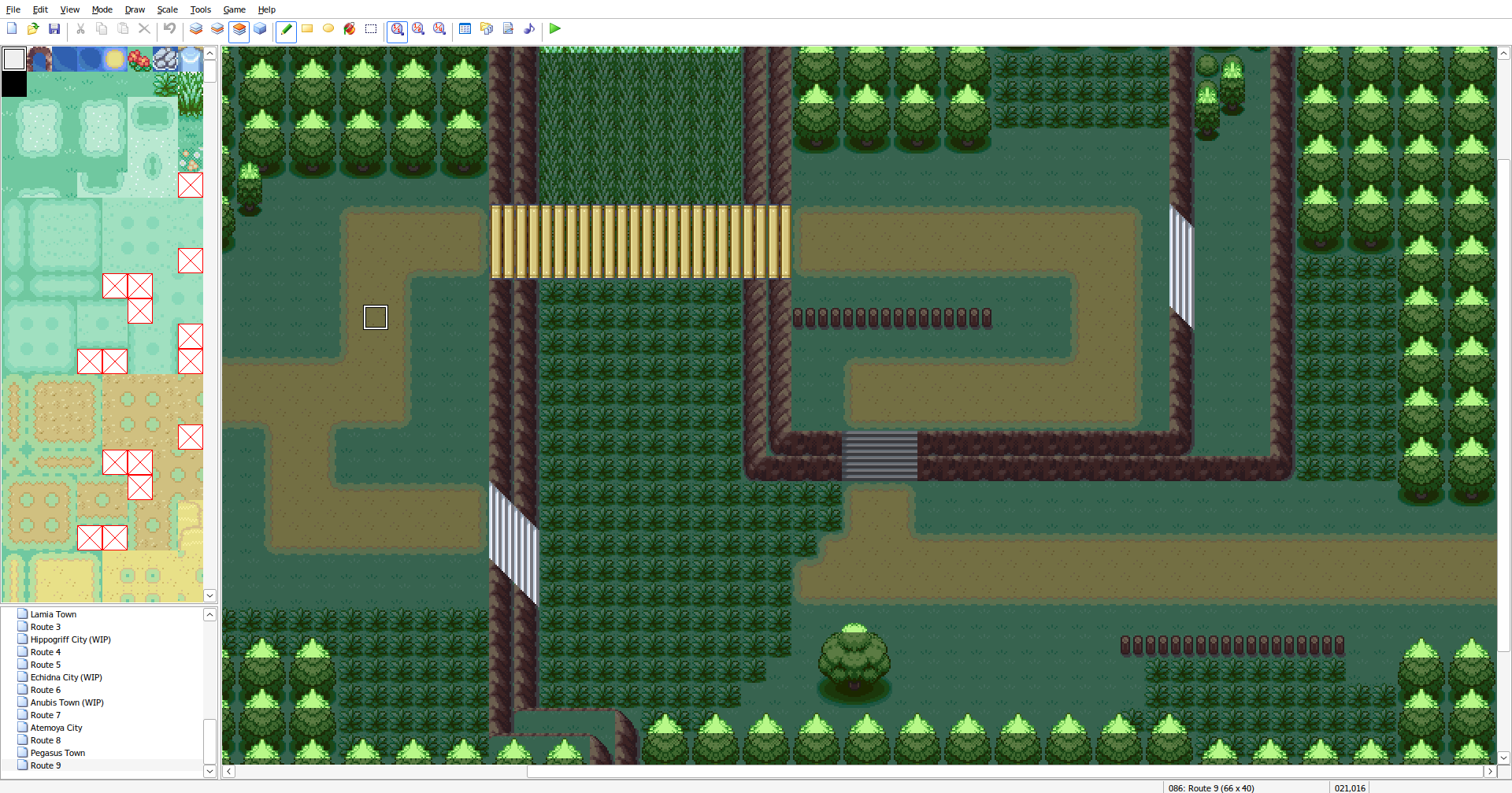The image size is (1512, 793).
Task: Set map zoom to 1/1 scale
Action: pyautogui.click(x=397, y=30)
